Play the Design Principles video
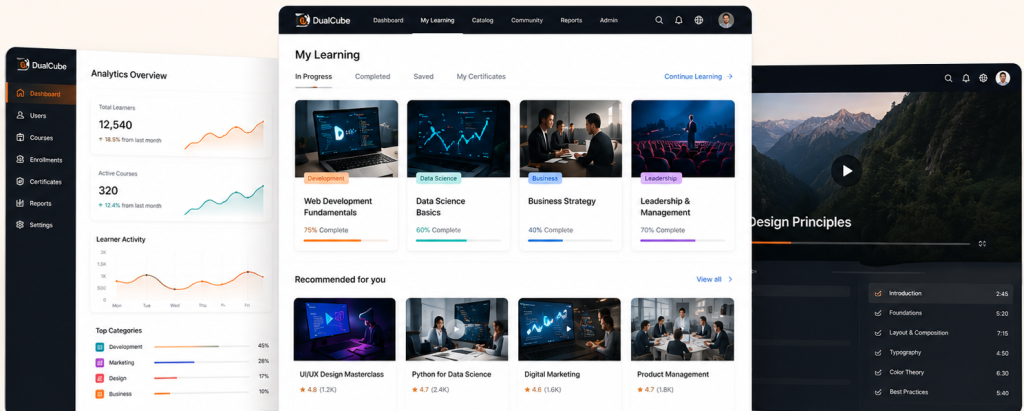The height and width of the screenshot is (411, 1024). (847, 171)
